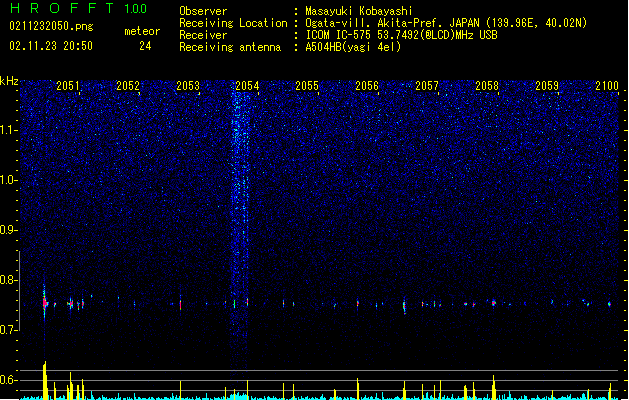Image resolution: width=629 pixels, height=400 pixels.
Task: Click the 2058 time marker
Action: tap(487, 85)
